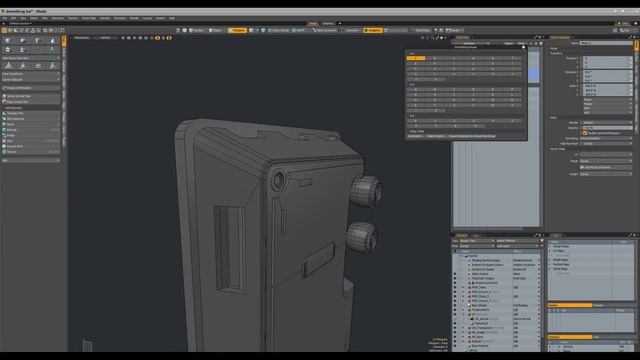Add a Cone primitive from tool panel
The height and width of the screenshot is (360, 640).
(x=52, y=40)
